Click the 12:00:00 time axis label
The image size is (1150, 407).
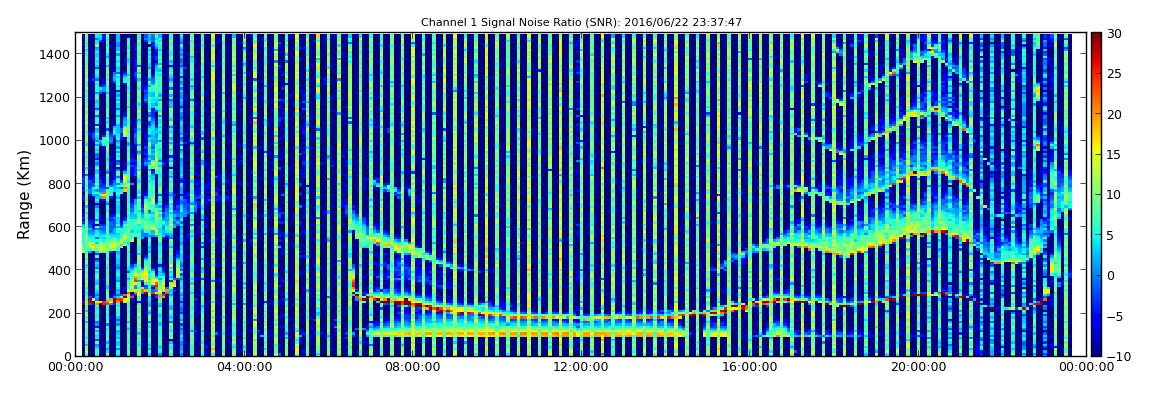pyautogui.click(x=579, y=367)
